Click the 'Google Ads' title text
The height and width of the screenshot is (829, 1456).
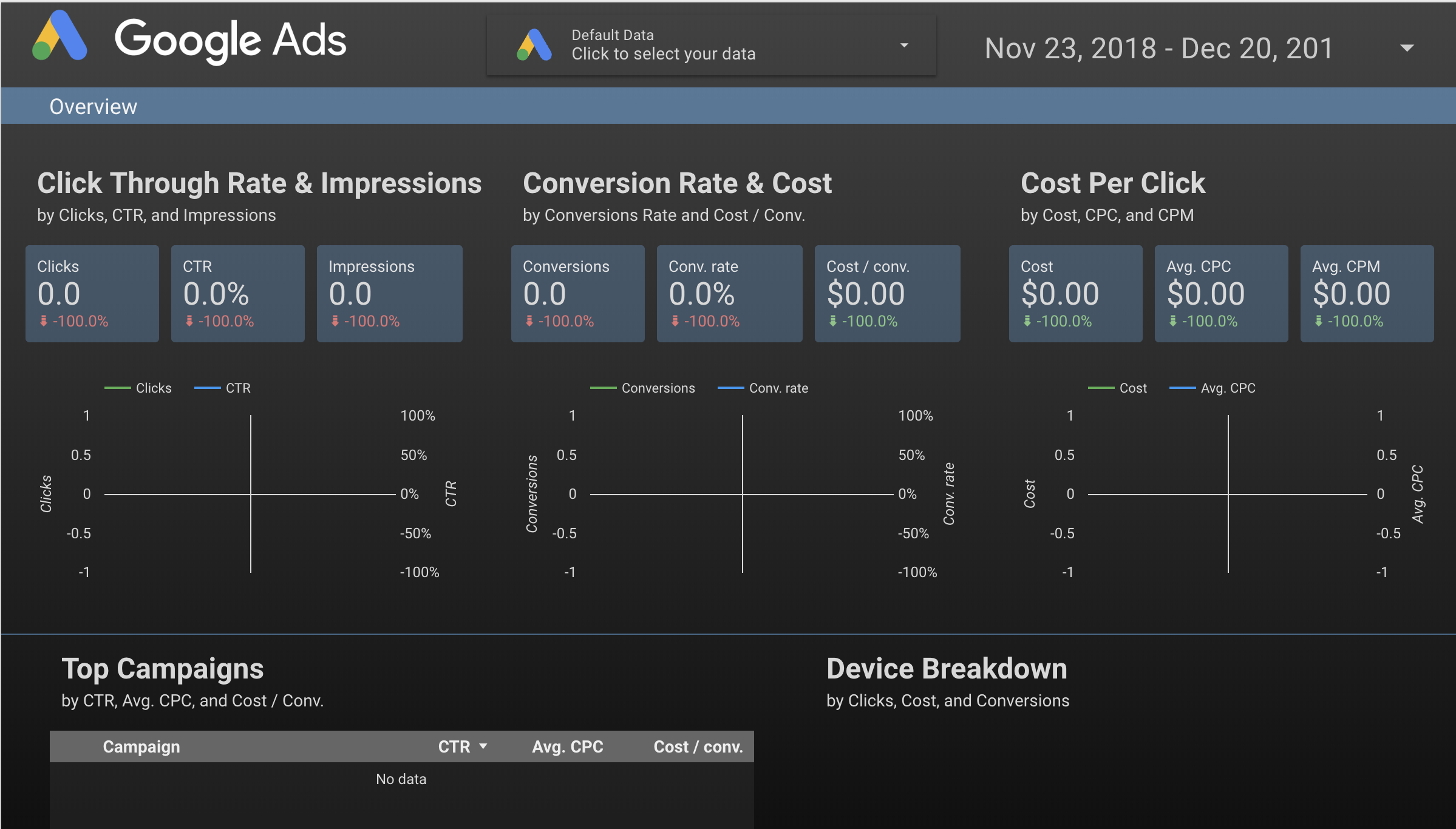click(230, 40)
